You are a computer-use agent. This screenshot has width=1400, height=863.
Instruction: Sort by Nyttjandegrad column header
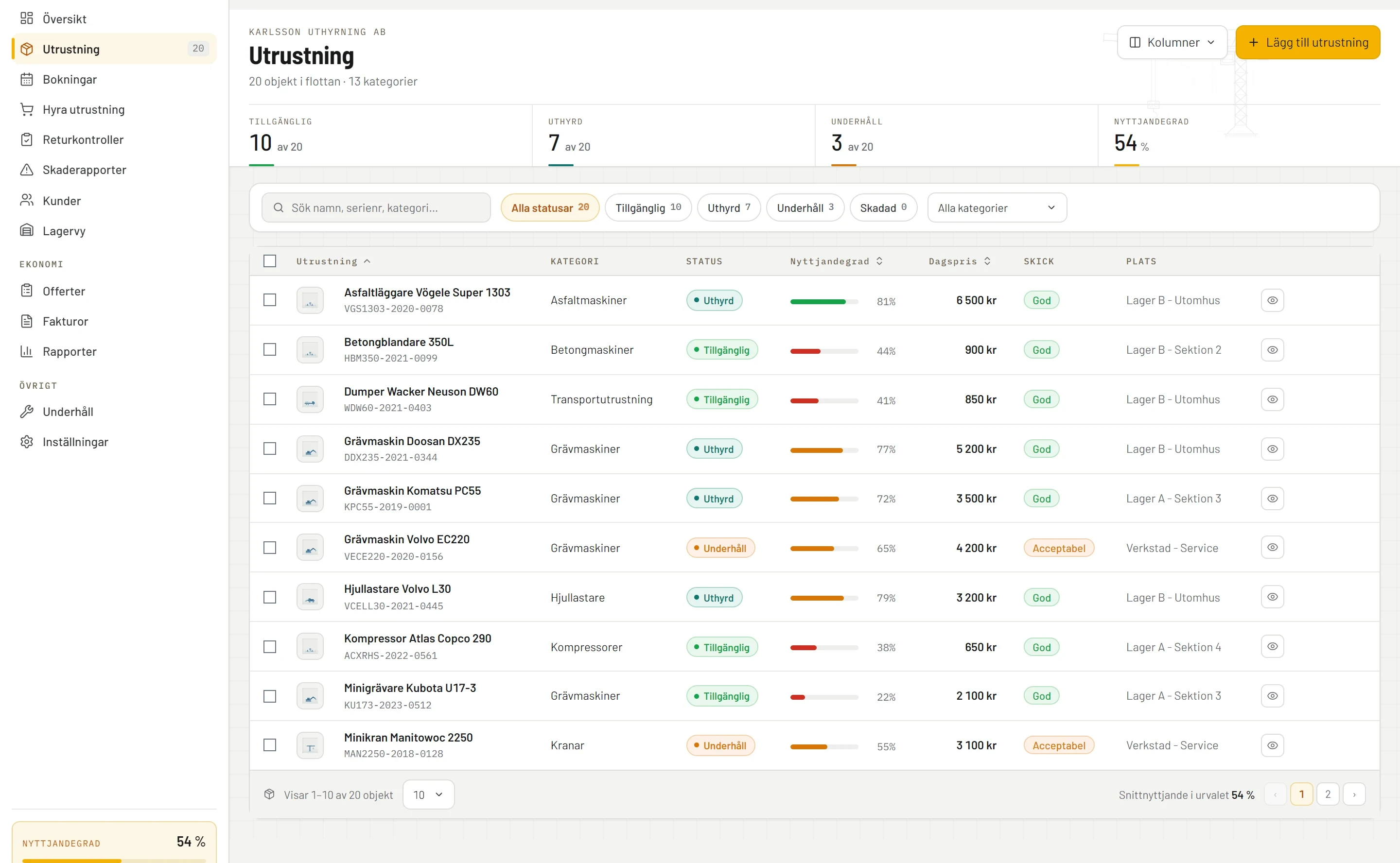tap(837, 261)
